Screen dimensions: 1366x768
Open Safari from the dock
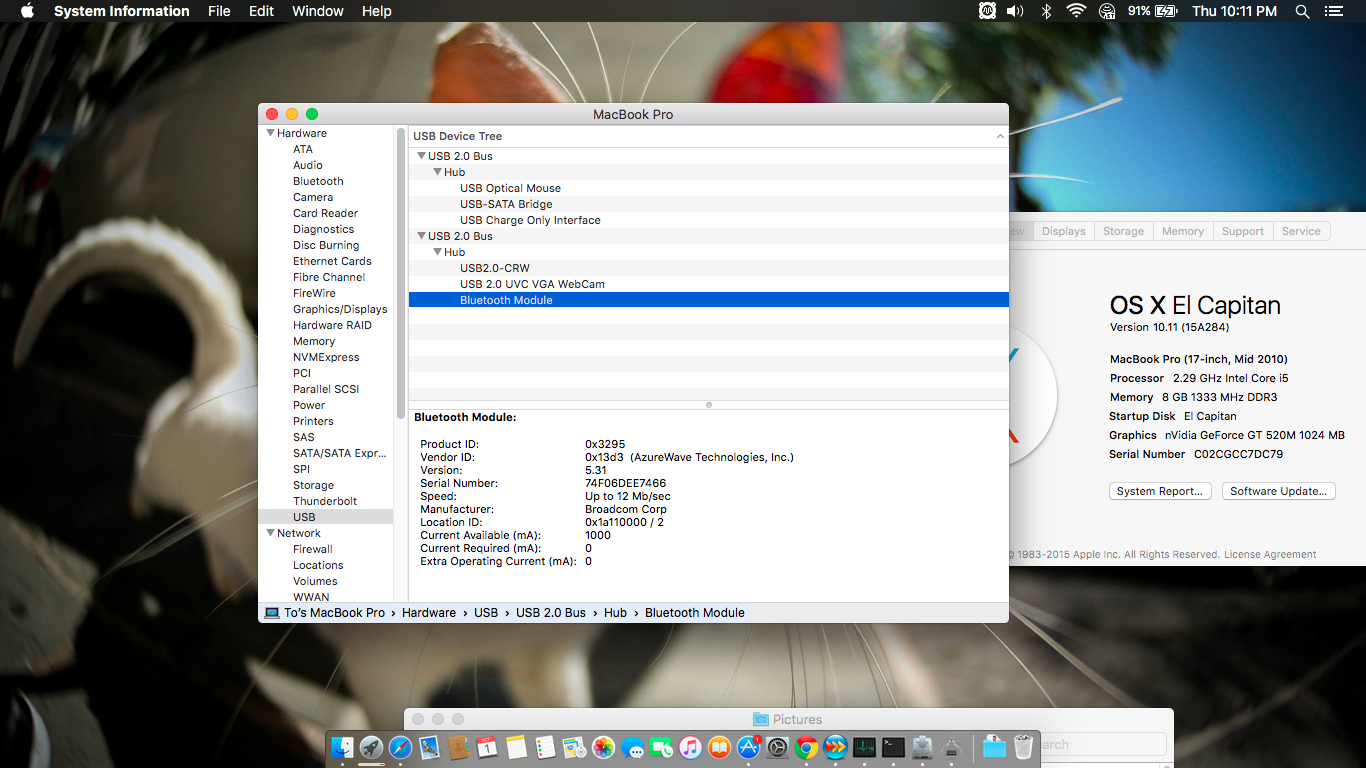click(x=400, y=747)
